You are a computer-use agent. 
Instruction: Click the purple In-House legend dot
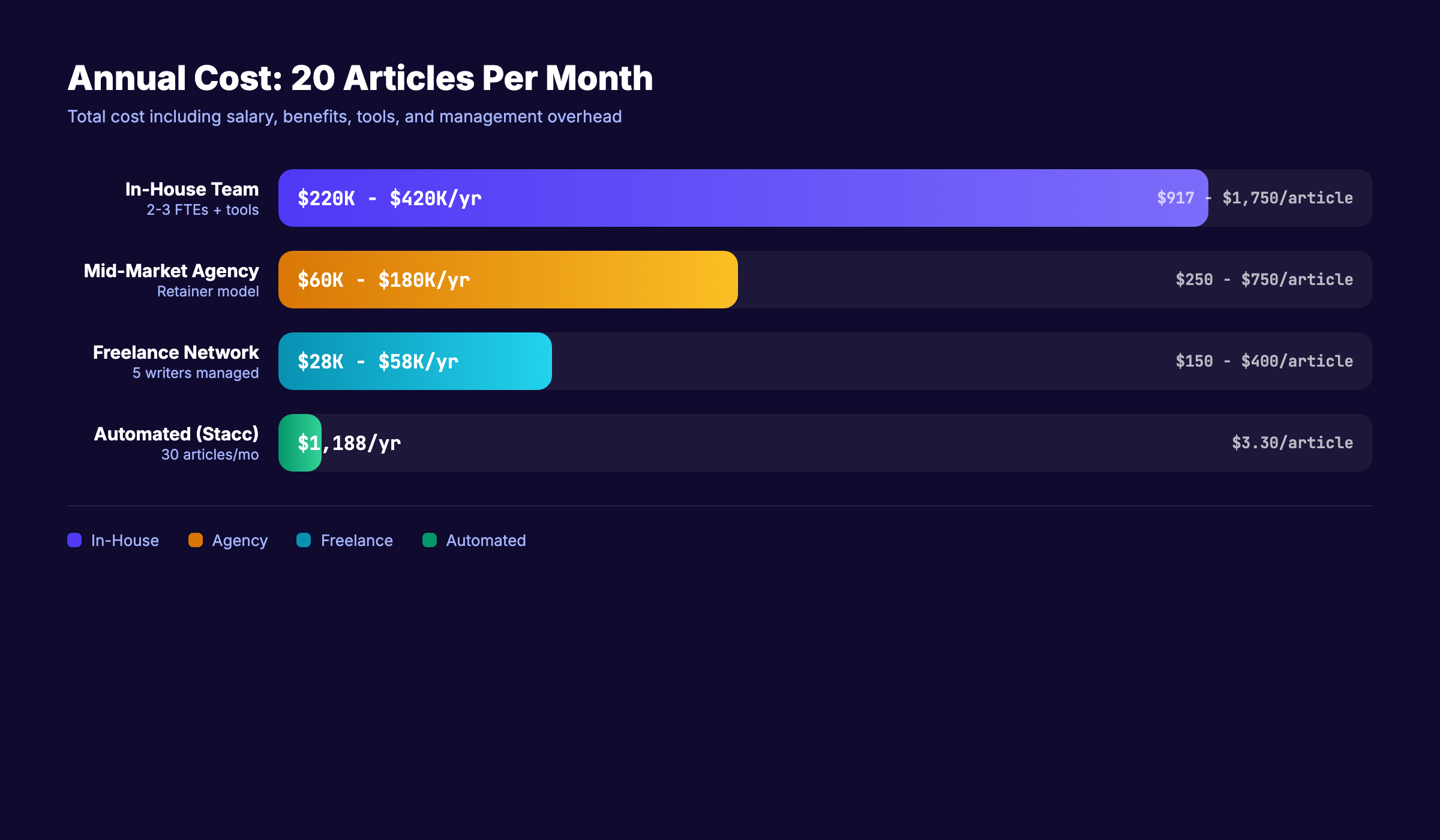(74, 540)
